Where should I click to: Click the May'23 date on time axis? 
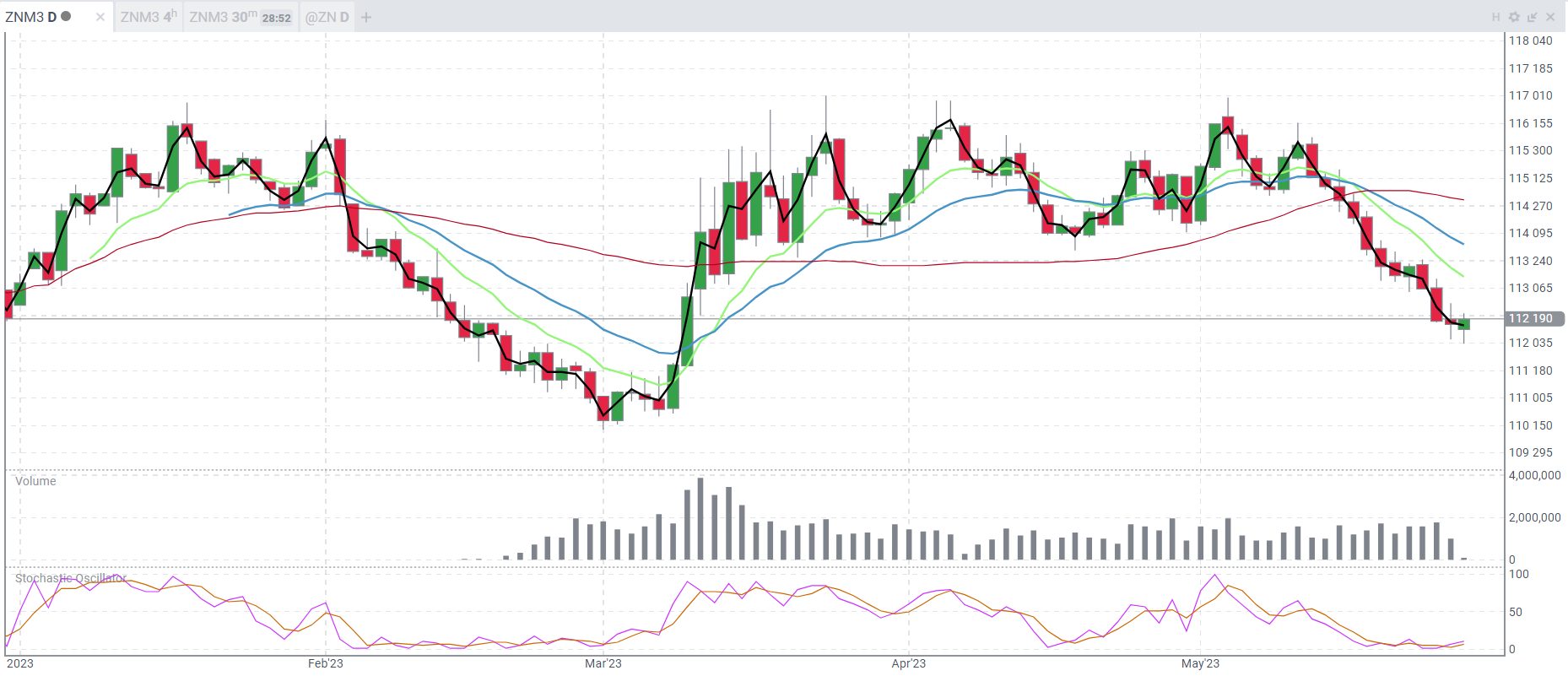pos(1199,663)
